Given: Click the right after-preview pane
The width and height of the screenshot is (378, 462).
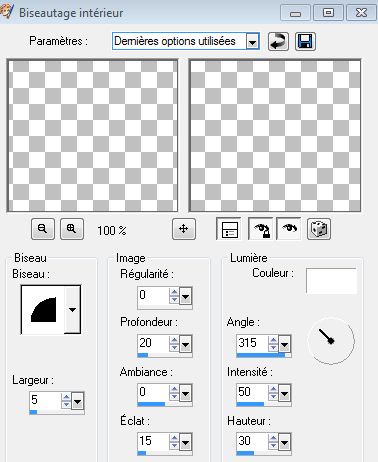Looking at the screenshot, I should pos(275,135).
